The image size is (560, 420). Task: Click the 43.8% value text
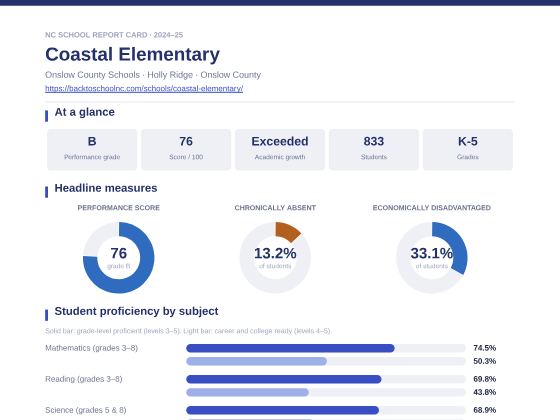pyautogui.click(x=485, y=392)
